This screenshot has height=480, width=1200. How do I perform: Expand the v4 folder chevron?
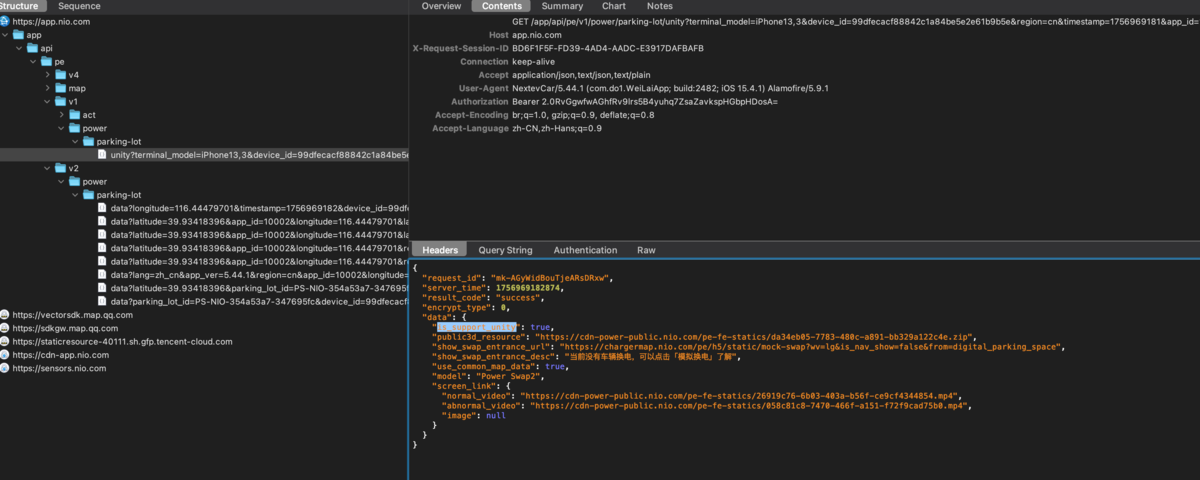pyautogui.click(x=47, y=75)
